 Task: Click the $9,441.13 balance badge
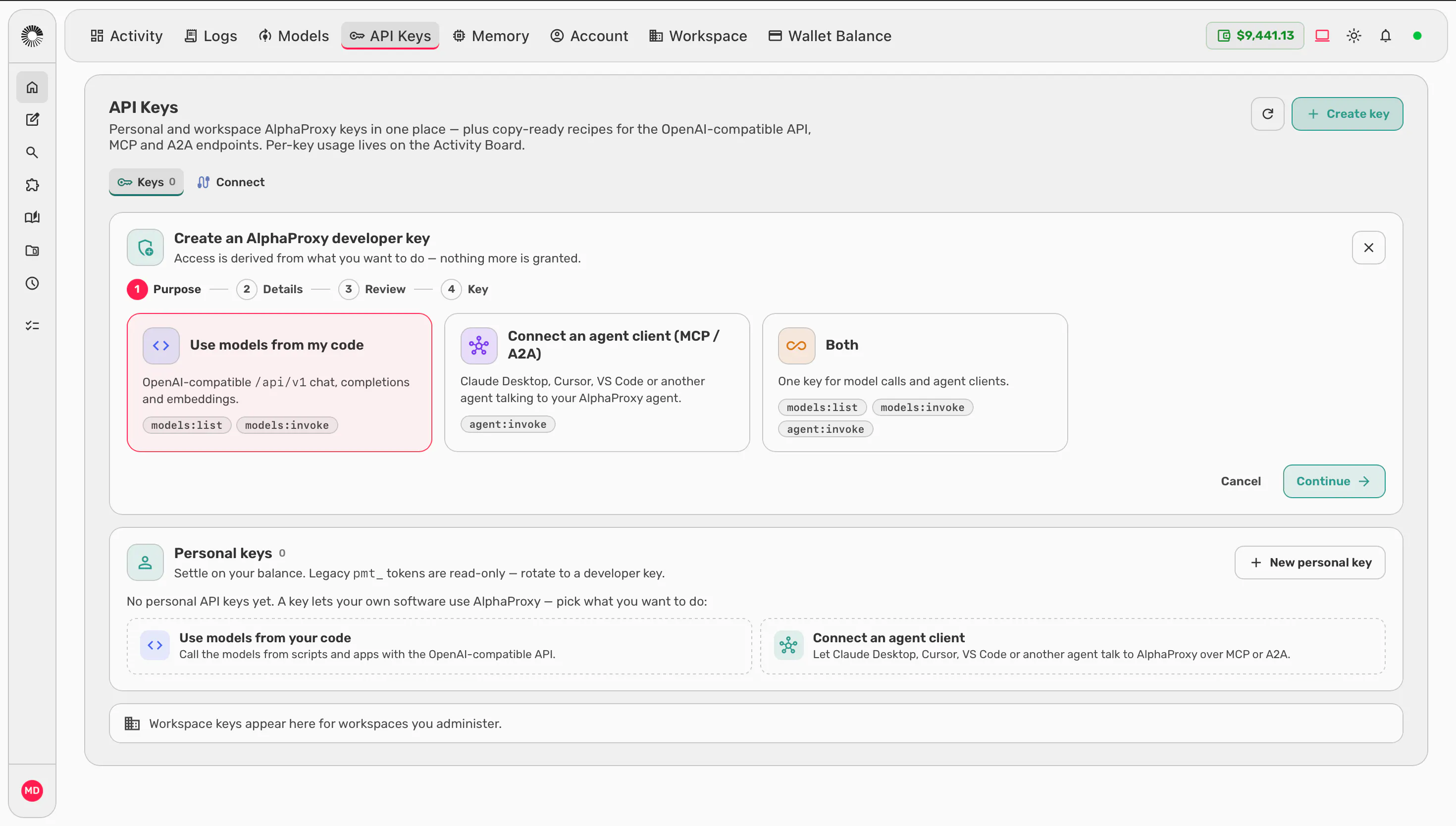coord(1254,36)
